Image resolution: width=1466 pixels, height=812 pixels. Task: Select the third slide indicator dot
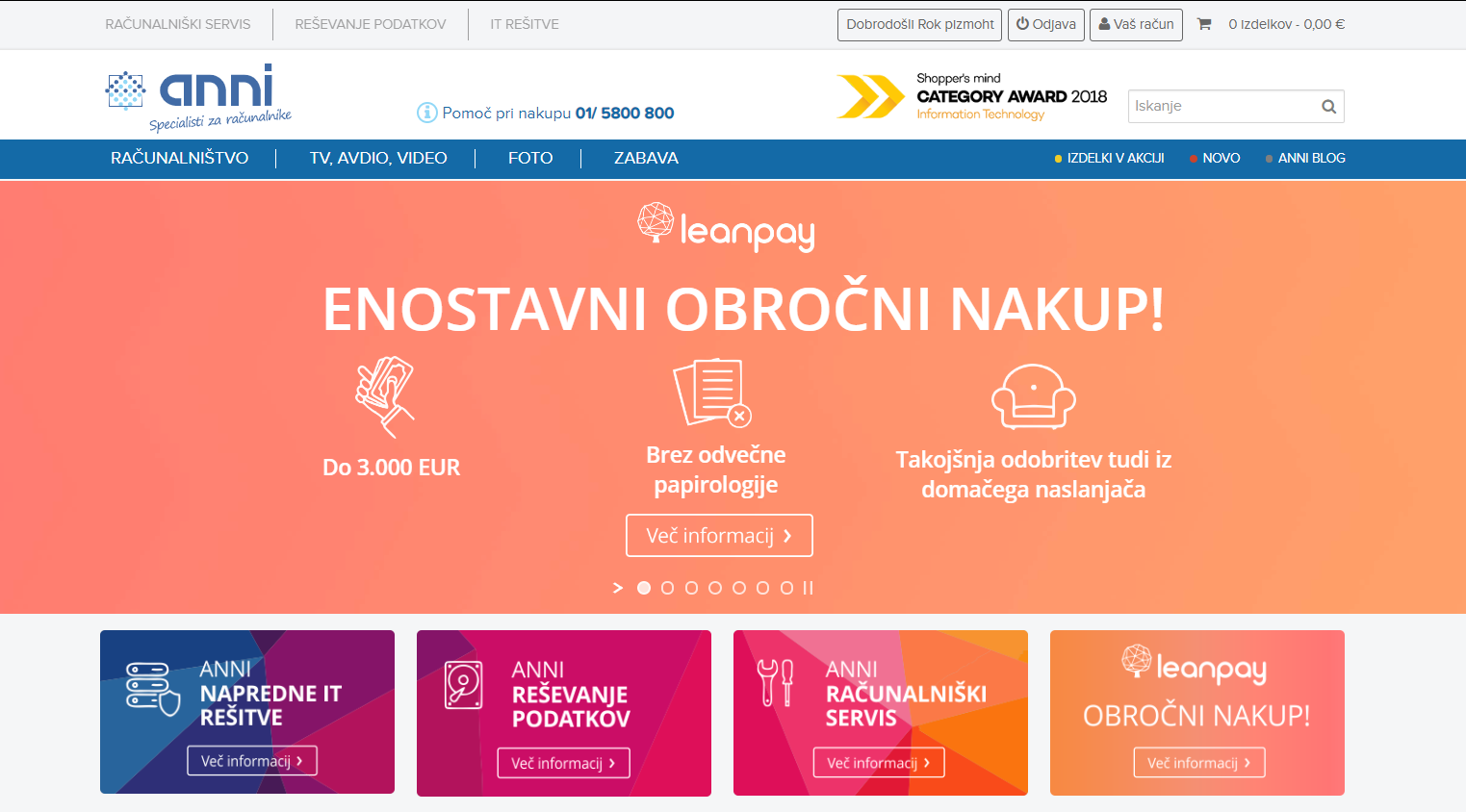tap(691, 588)
